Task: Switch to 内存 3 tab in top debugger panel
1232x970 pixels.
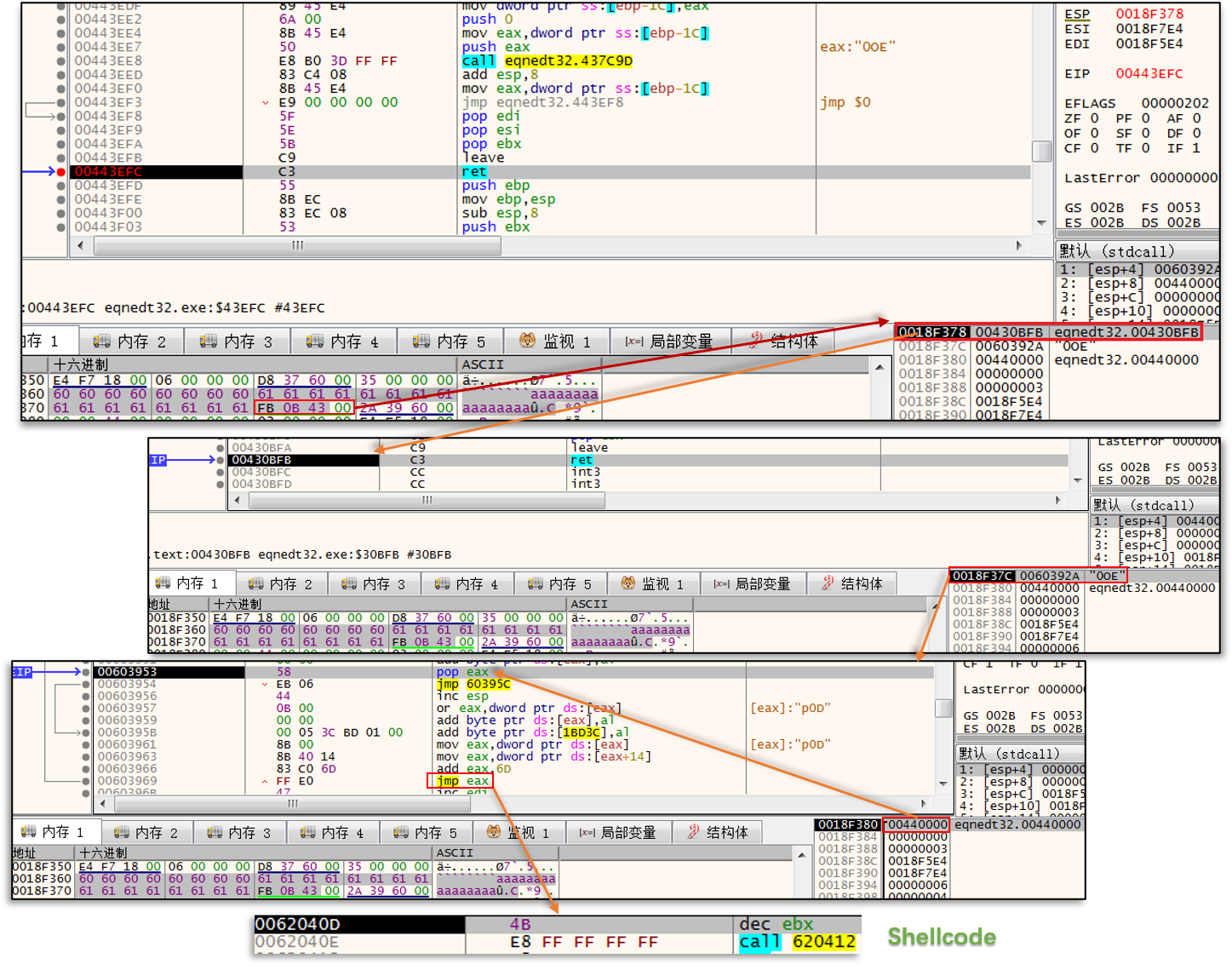Action: pyautogui.click(x=238, y=342)
